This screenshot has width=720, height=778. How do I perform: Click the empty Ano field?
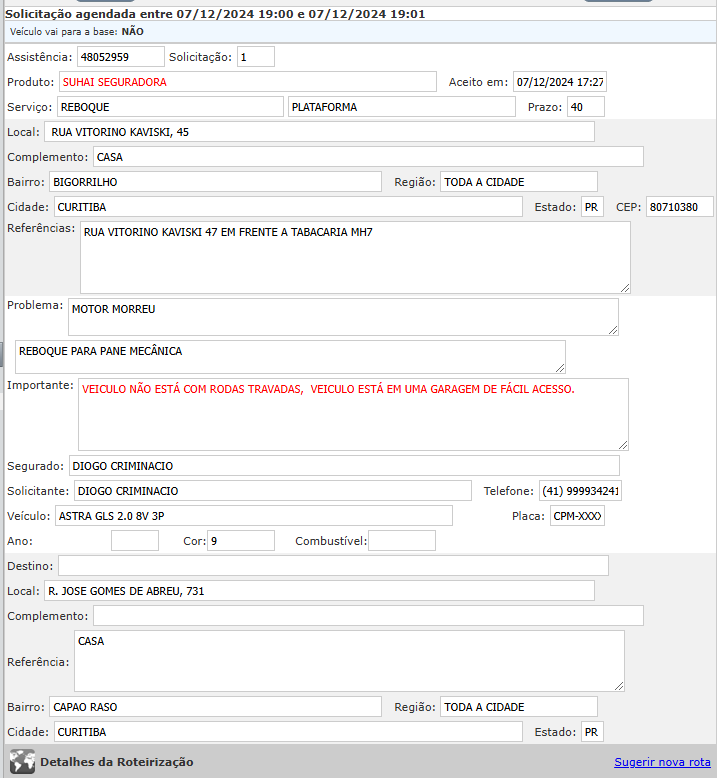135,541
